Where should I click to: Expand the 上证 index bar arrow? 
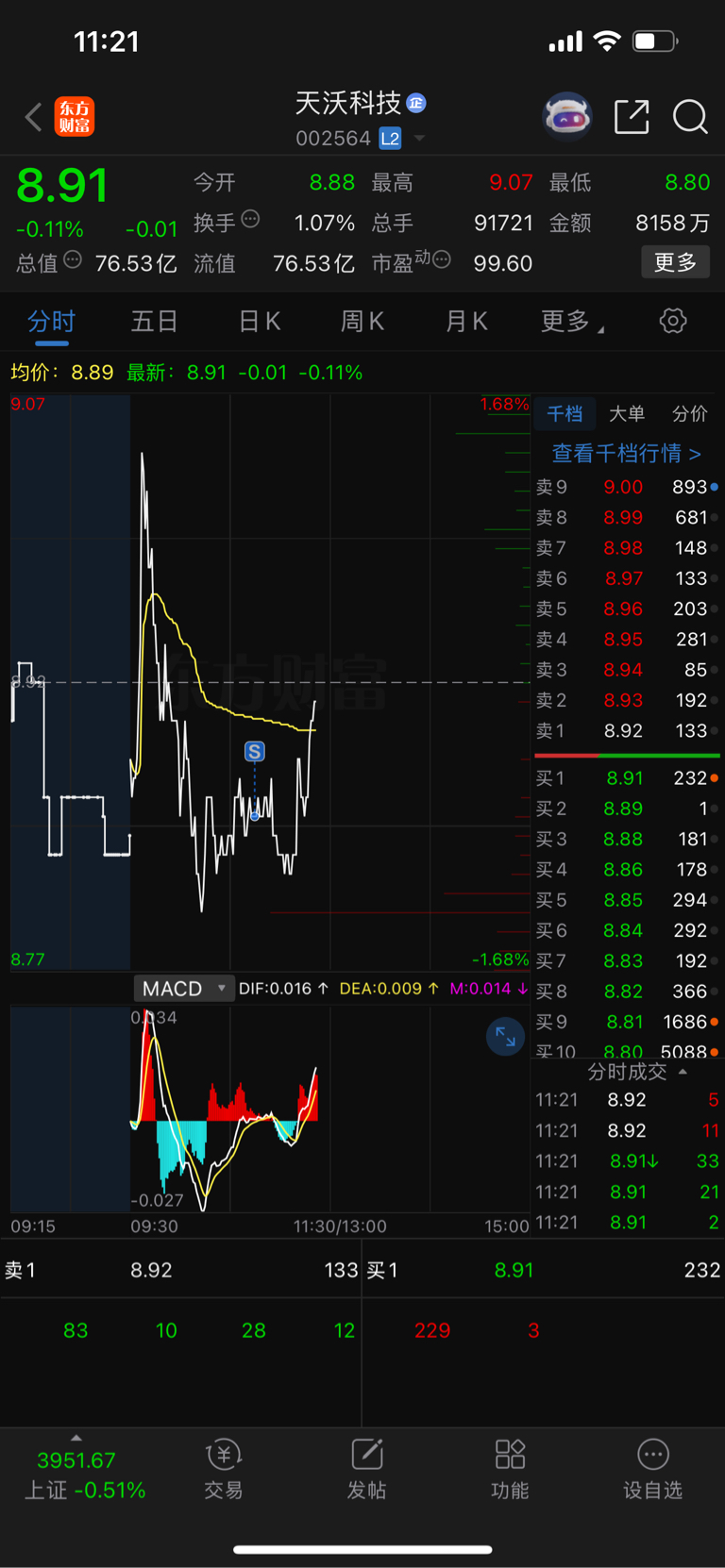tap(76, 1438)
